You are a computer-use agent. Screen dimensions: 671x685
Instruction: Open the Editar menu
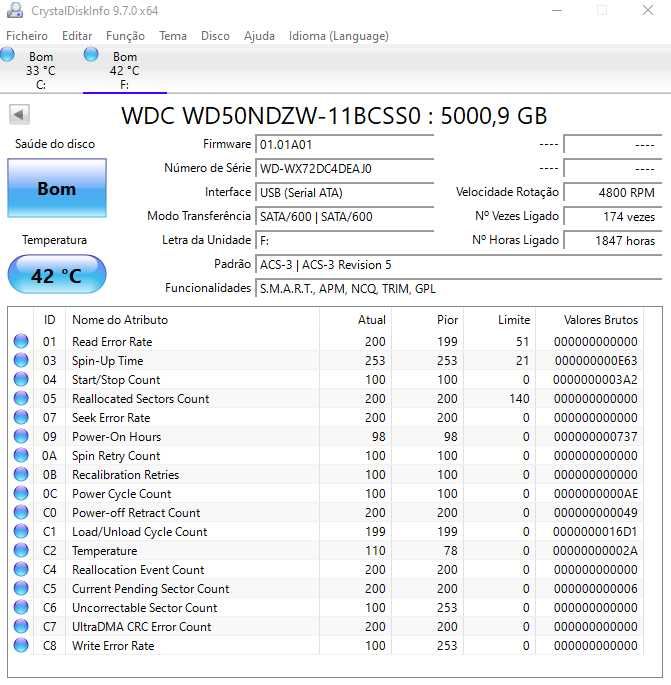pos(77,36)
